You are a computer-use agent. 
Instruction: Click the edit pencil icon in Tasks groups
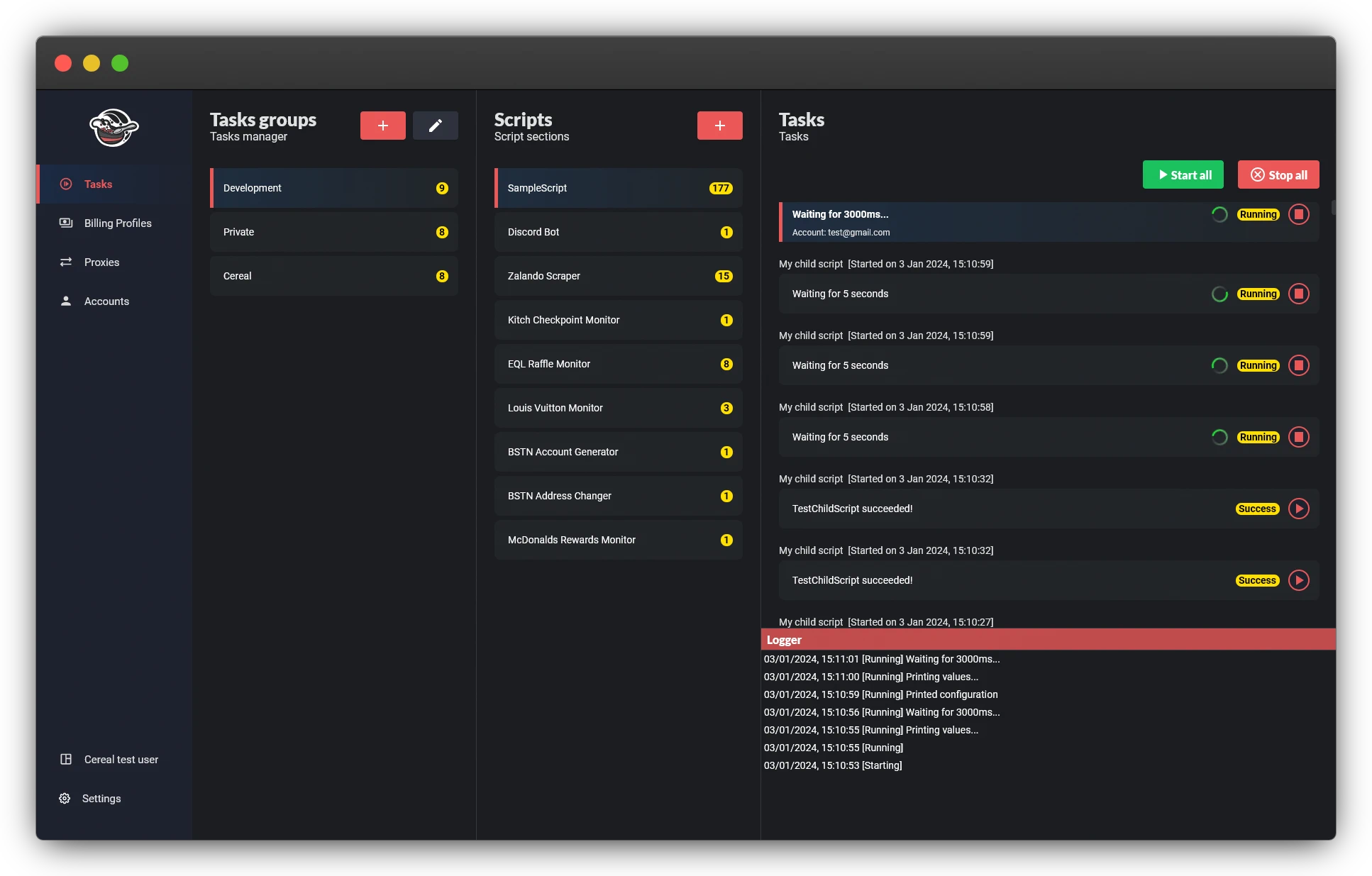point(435,126)
